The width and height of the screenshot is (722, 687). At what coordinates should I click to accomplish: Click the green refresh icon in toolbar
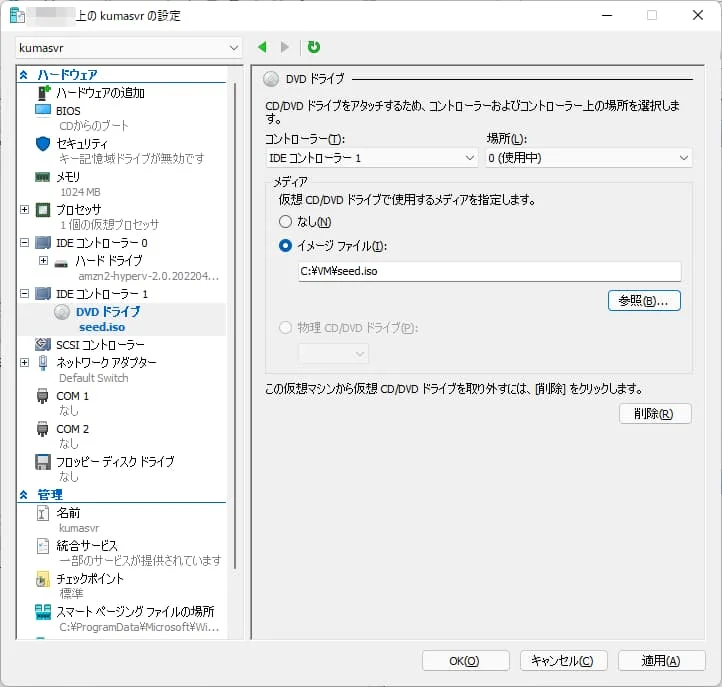coord(314,47)
